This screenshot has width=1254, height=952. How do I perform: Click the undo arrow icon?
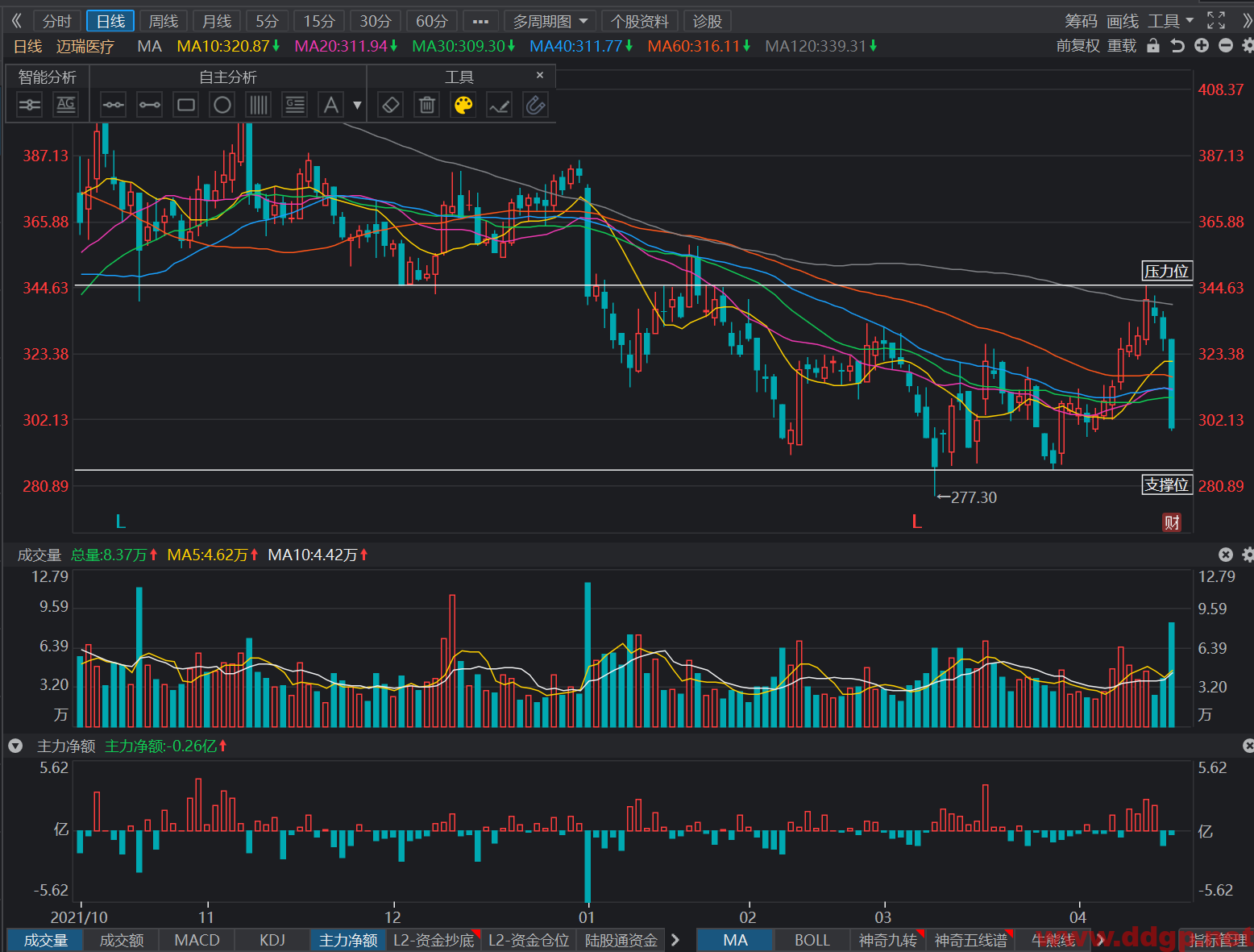(x=1177, y=46)
